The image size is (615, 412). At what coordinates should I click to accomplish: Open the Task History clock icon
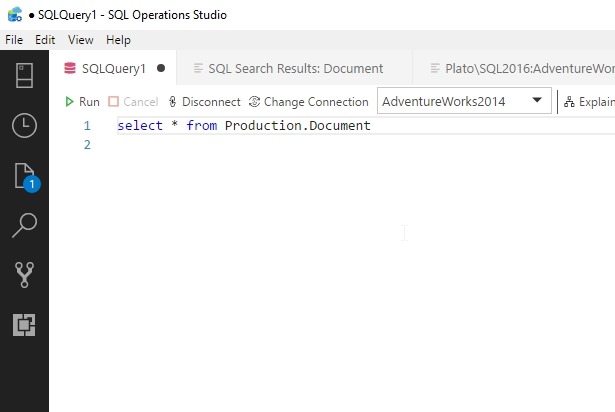coord(24,126)
